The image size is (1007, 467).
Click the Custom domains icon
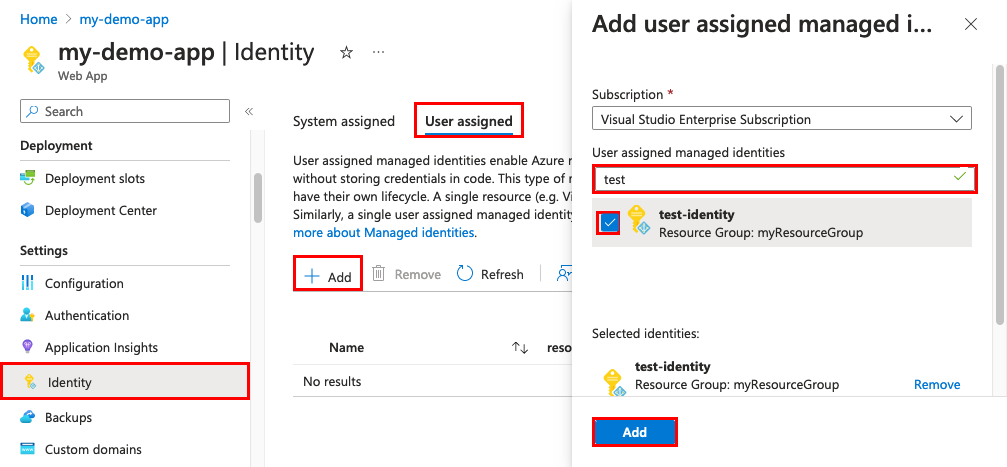(x=28, y=449)
